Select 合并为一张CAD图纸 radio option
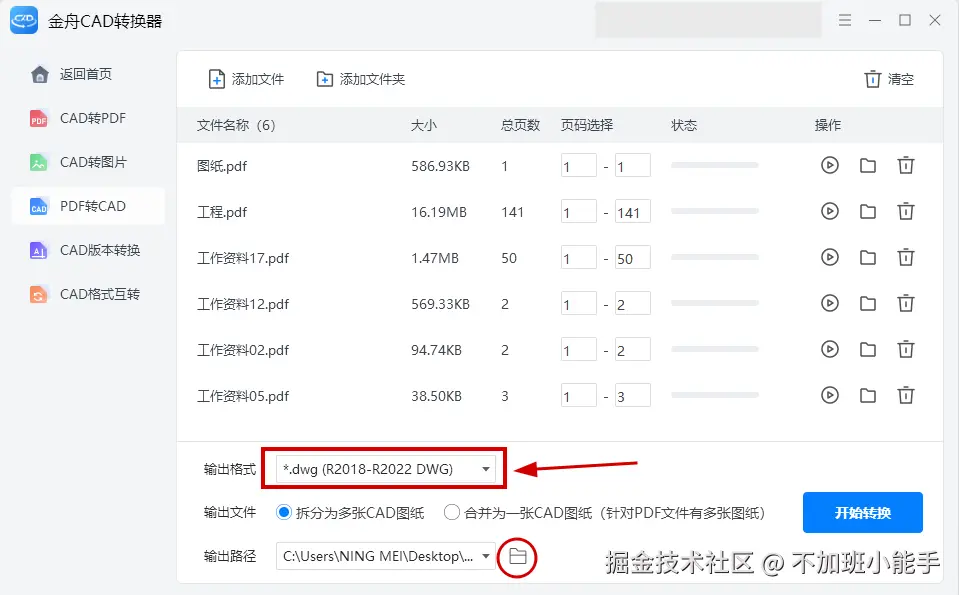 [x=451, y=512]
